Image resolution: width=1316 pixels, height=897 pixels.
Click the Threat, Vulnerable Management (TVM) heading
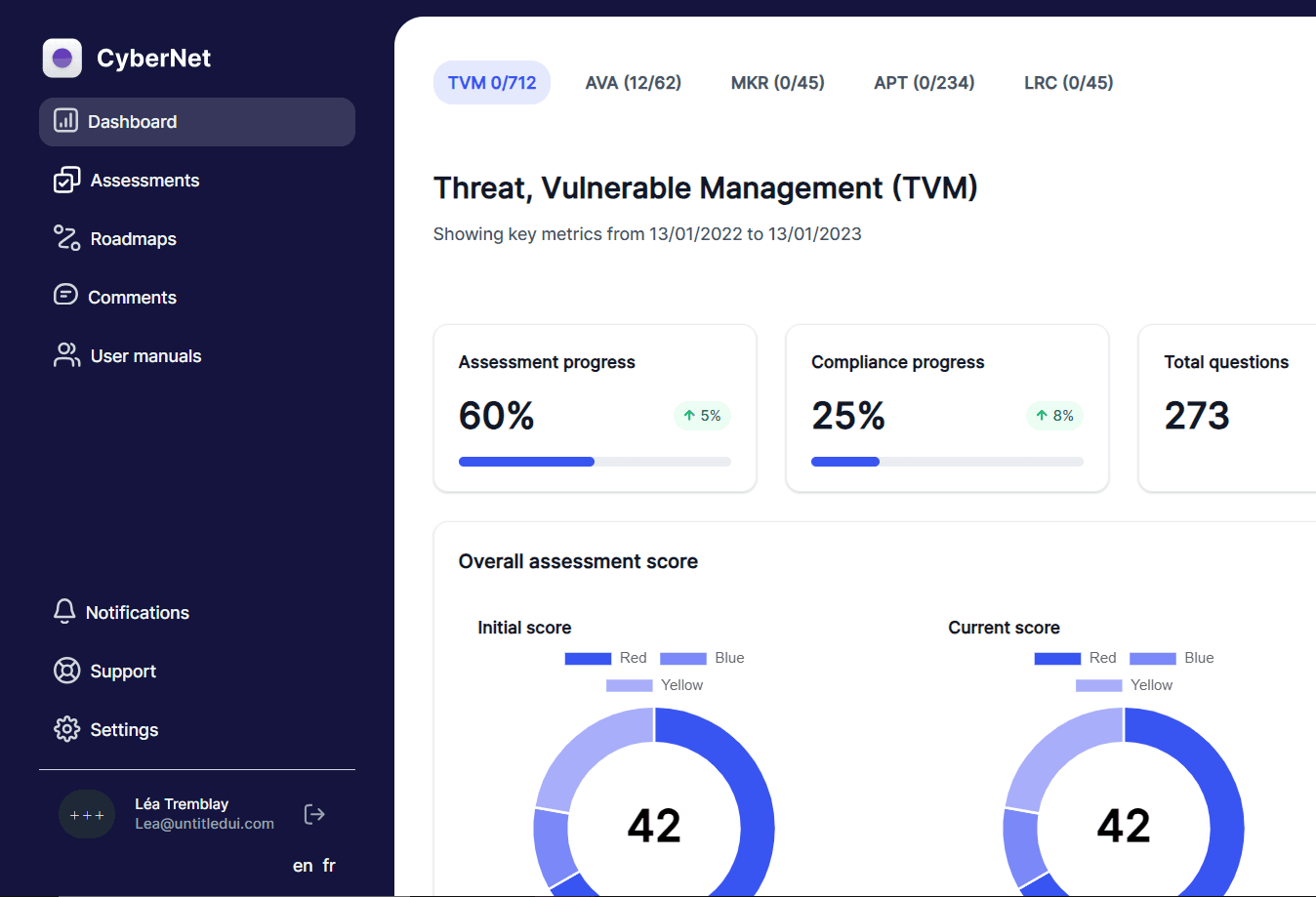706,187
